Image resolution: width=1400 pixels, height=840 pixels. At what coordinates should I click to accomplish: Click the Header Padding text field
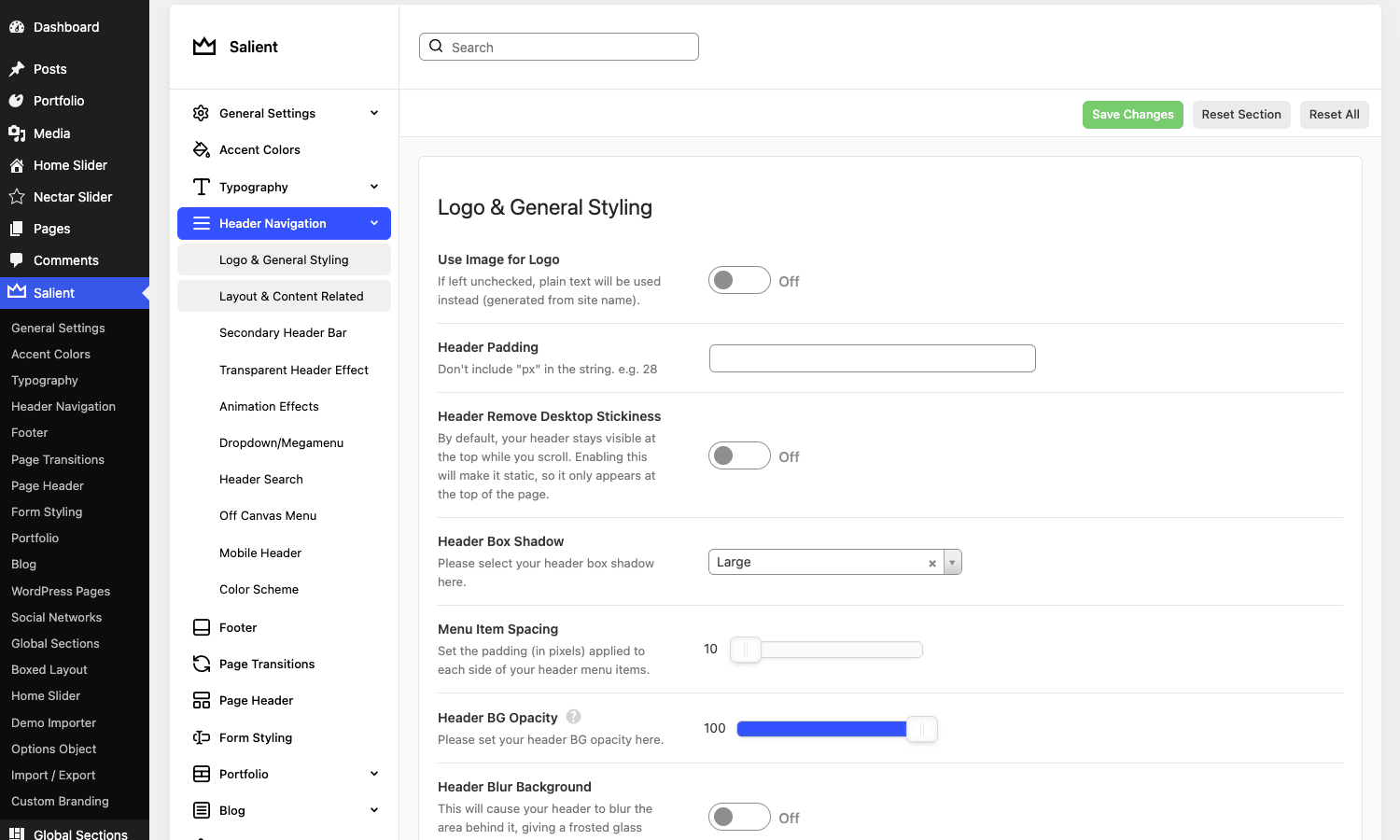coord(873,358)
